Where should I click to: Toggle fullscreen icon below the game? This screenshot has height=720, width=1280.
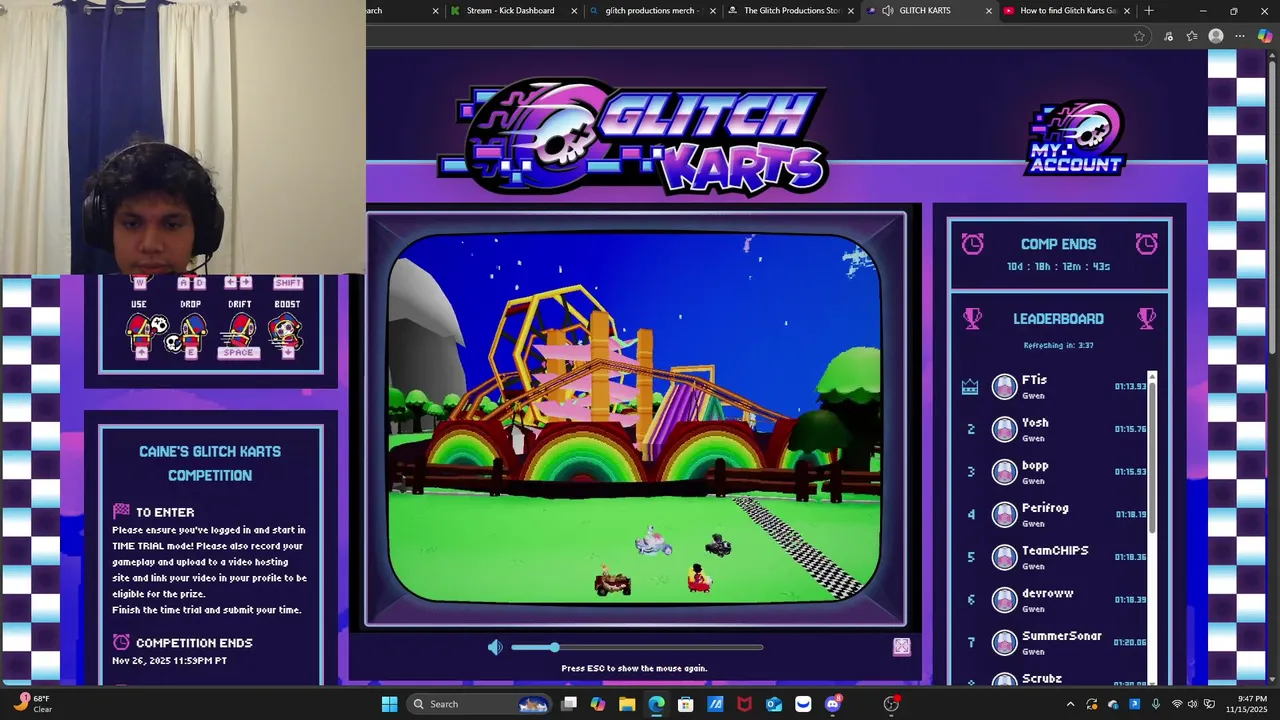[x=901, y=647]
